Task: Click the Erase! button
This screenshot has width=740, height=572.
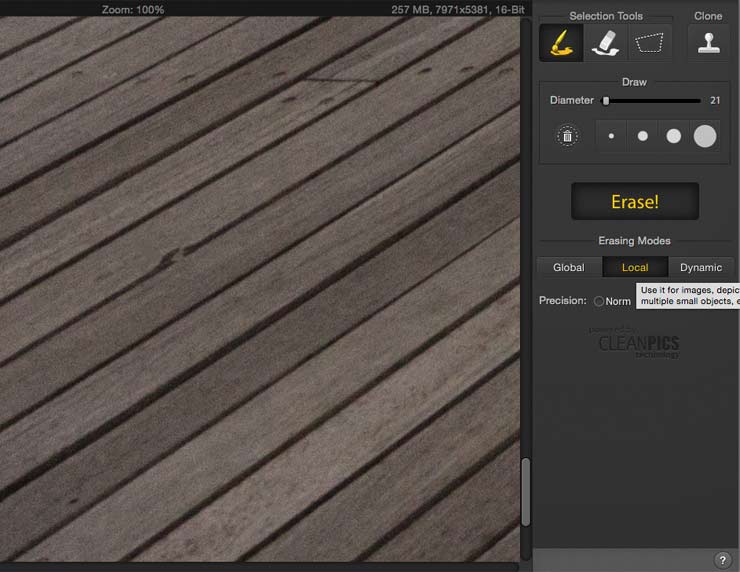Action: [635, 202]
